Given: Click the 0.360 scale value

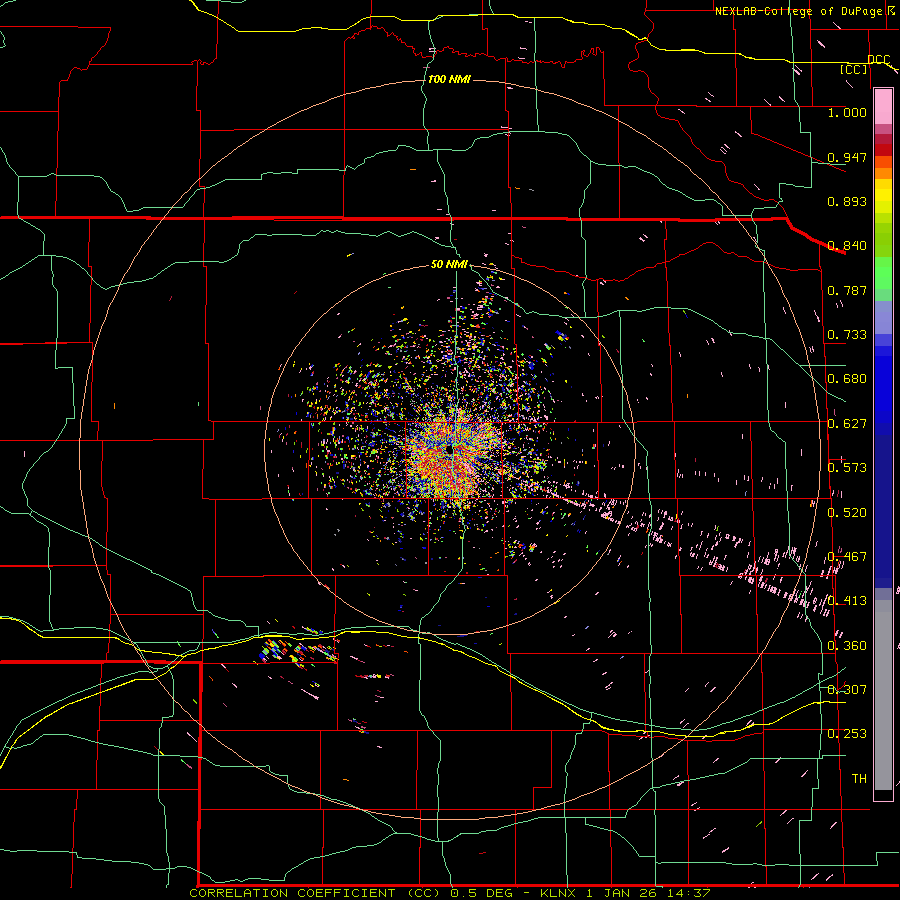Looking at the screenshot, I should (847, 646).
